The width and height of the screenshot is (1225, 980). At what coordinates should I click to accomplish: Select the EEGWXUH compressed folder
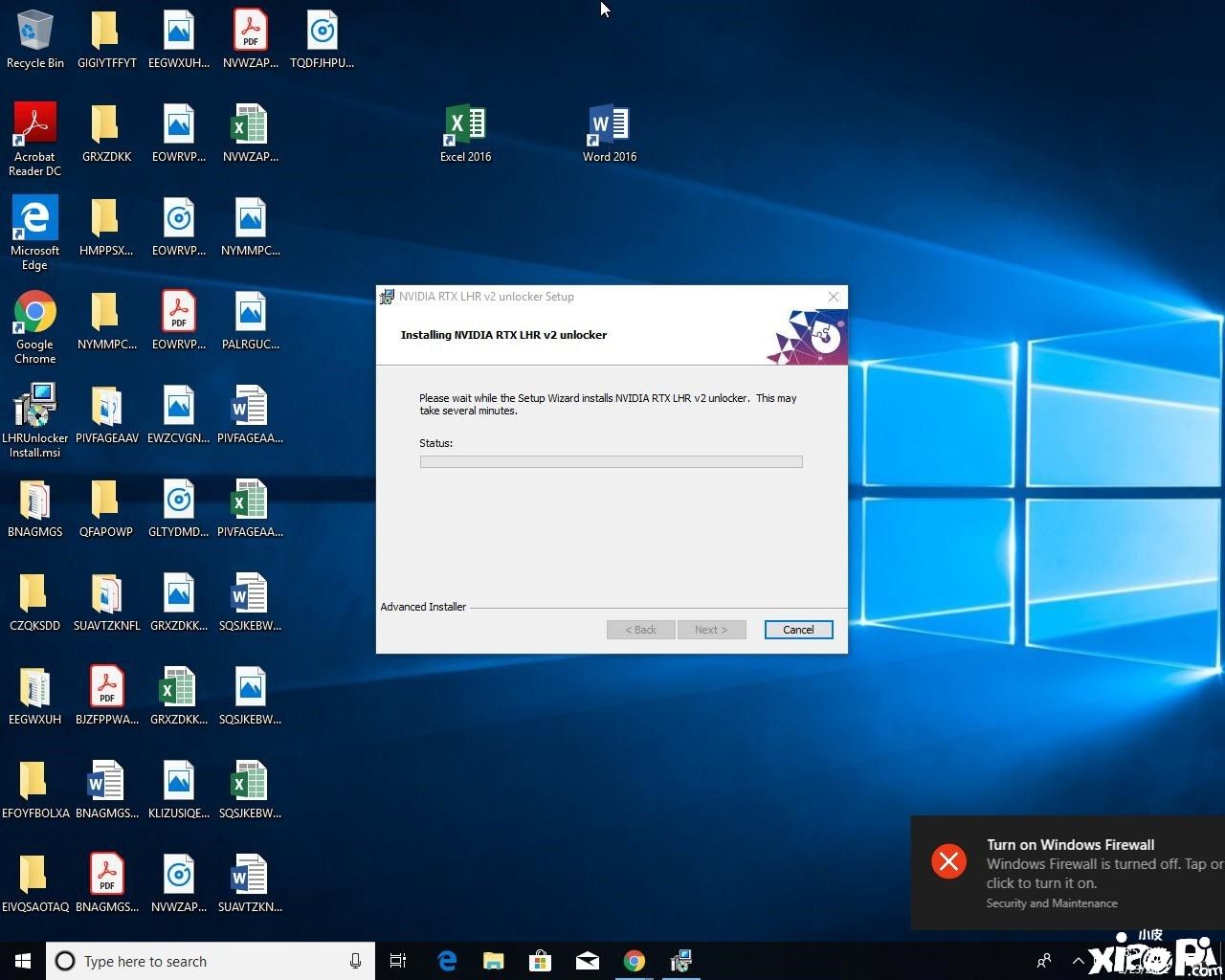35,696
